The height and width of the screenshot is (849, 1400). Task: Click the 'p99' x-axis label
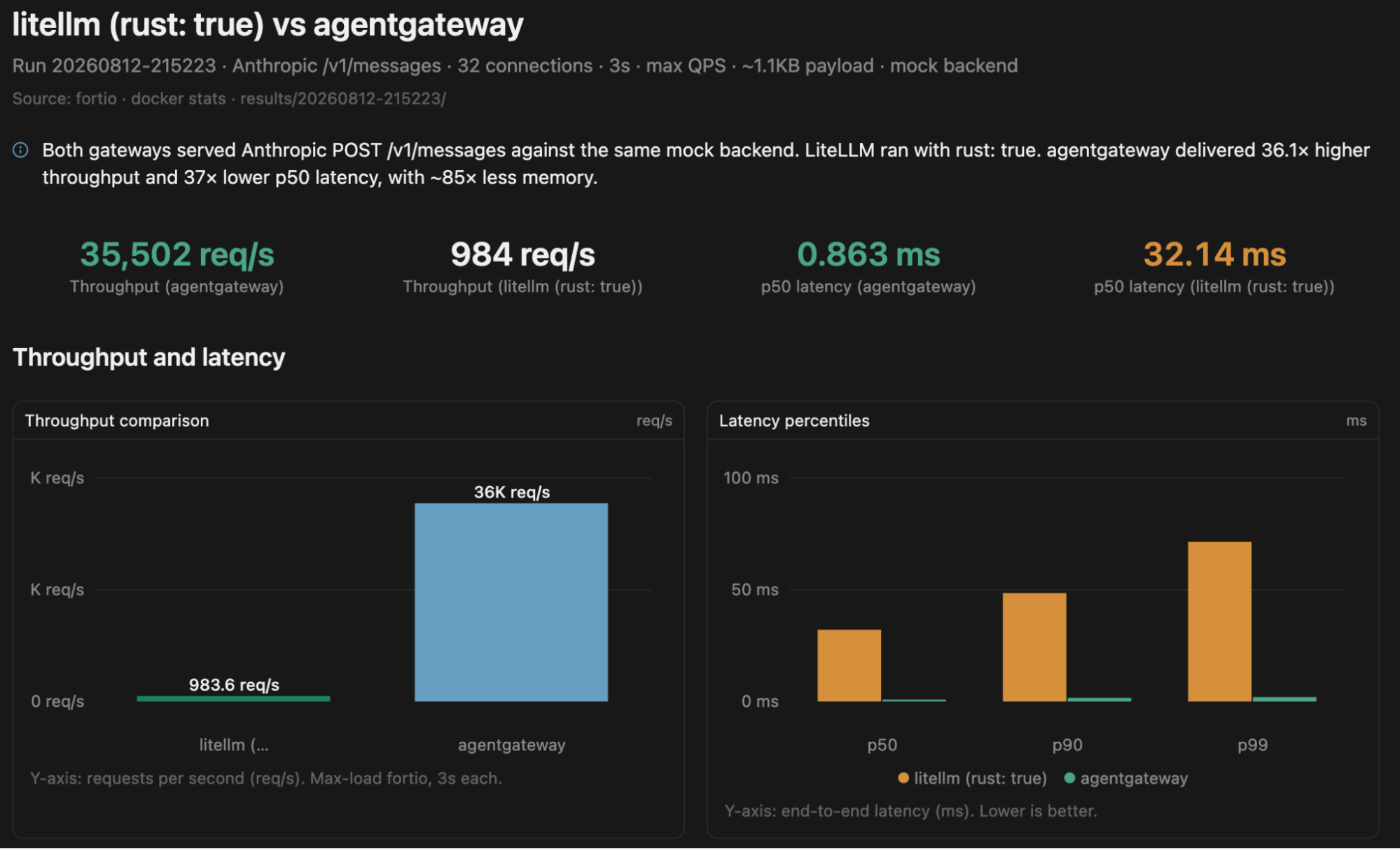(x=1253, y=745)
